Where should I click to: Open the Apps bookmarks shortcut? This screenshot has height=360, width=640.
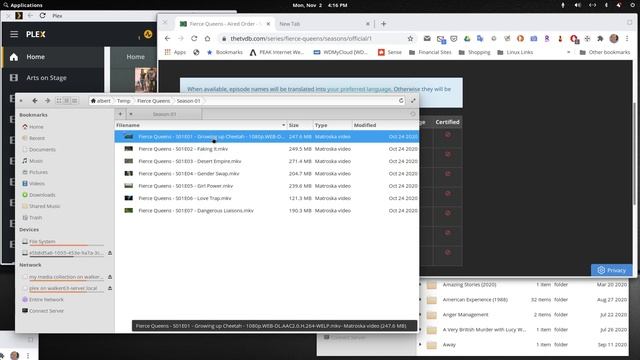coord(175,52)
